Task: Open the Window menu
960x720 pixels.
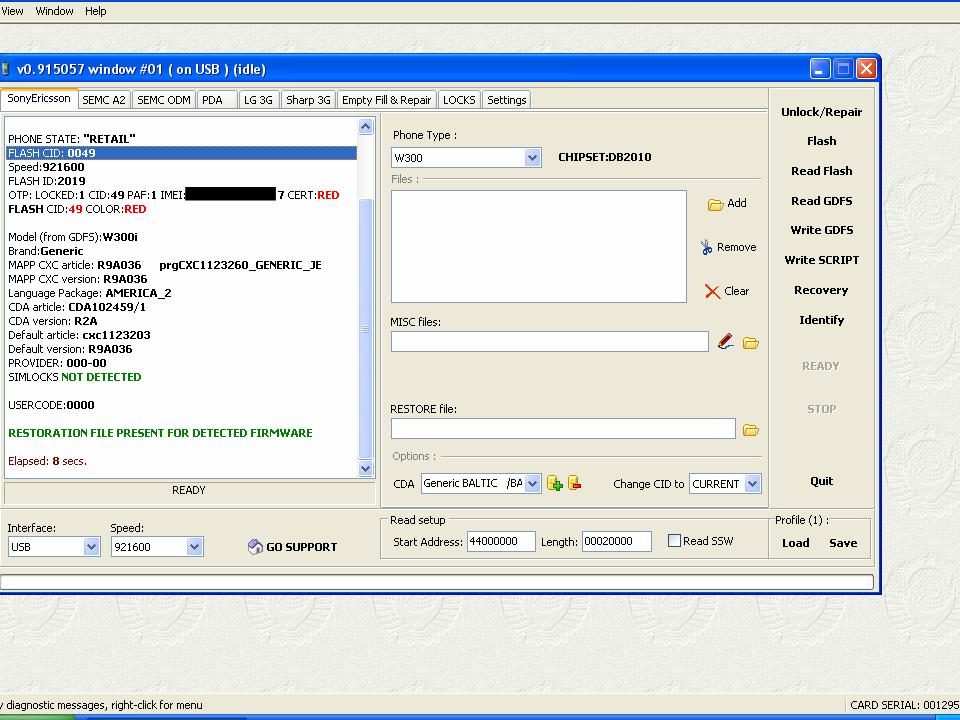Action: pyautogui.click(x=54, y=11)
